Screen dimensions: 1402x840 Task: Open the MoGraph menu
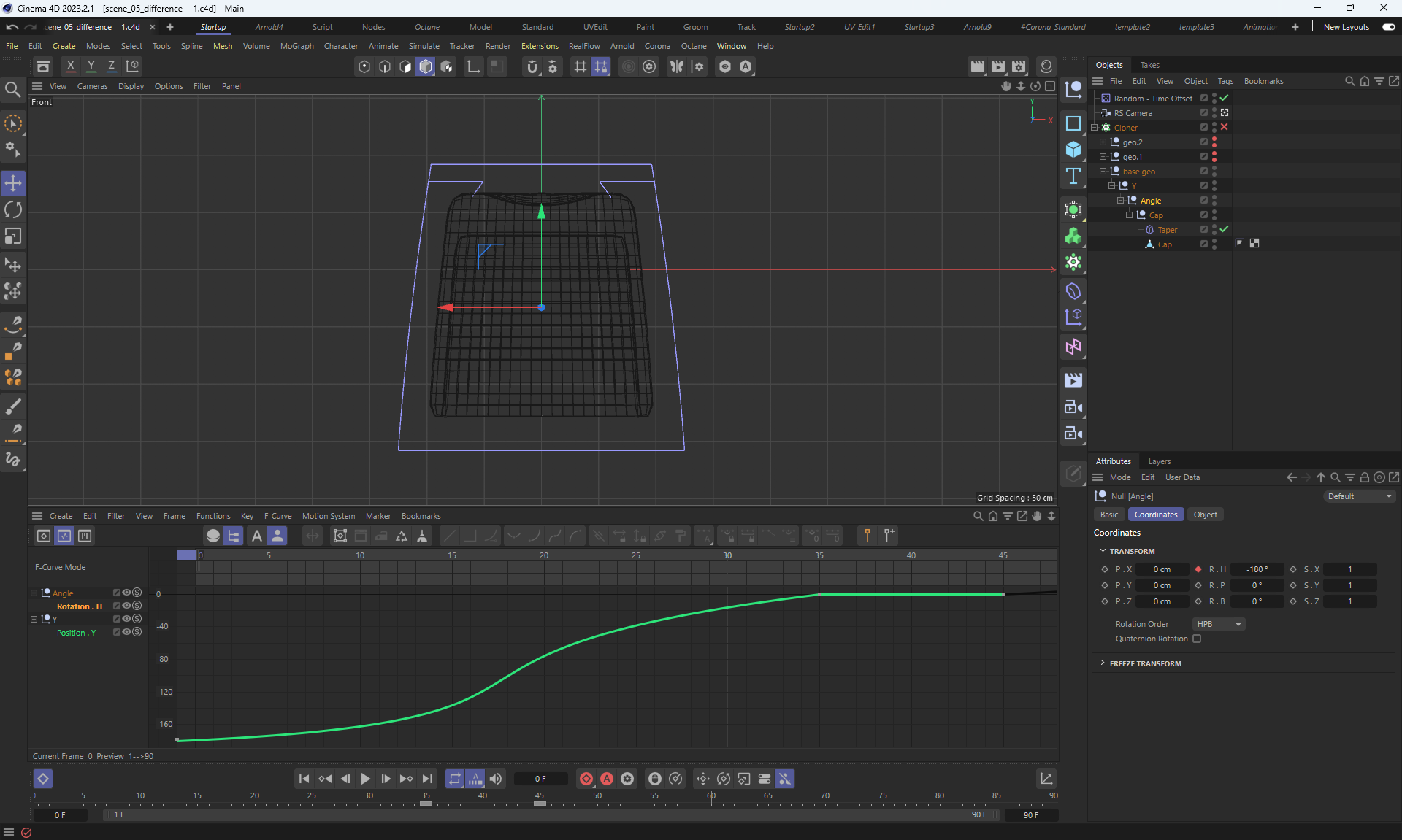(x=296, y=46)
